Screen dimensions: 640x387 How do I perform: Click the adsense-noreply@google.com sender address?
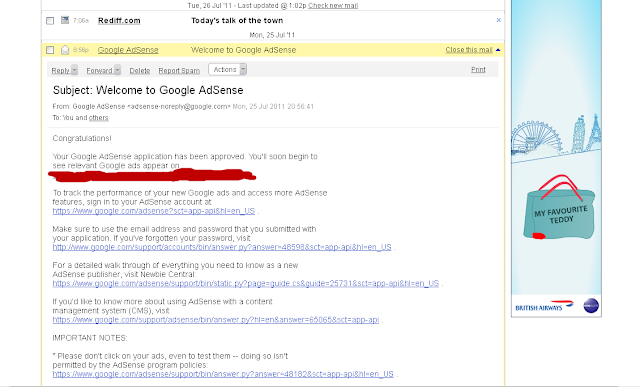[x=179, y=107]
